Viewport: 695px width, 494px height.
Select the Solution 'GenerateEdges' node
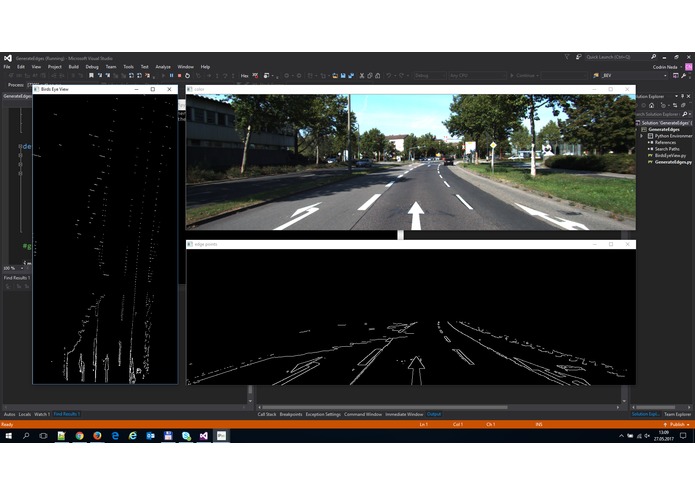tap(664, 123)
